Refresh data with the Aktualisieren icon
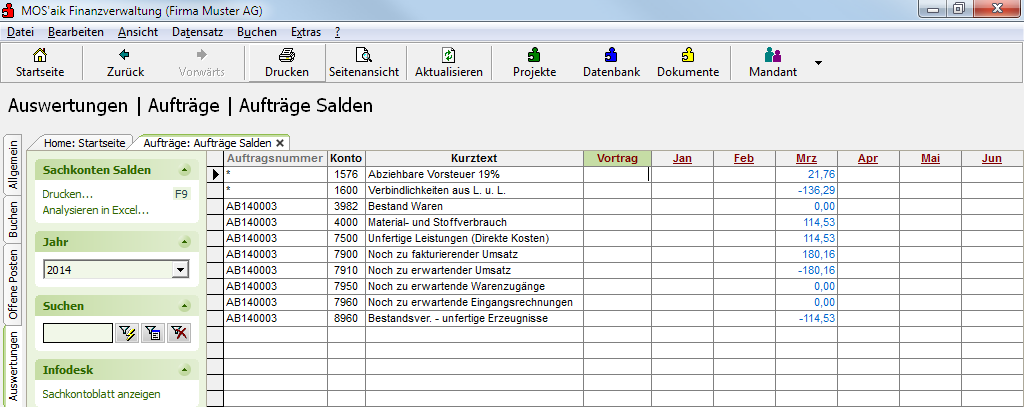 [x=449, y=55]
